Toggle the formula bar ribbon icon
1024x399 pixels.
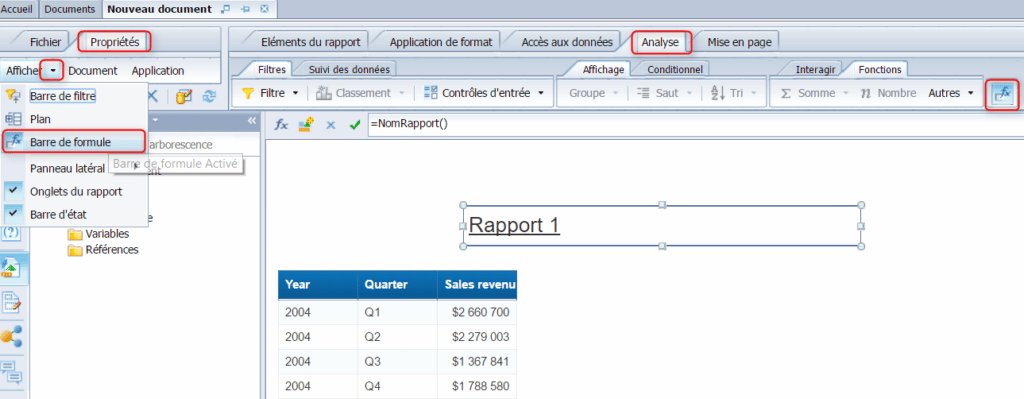(1002, 94)
